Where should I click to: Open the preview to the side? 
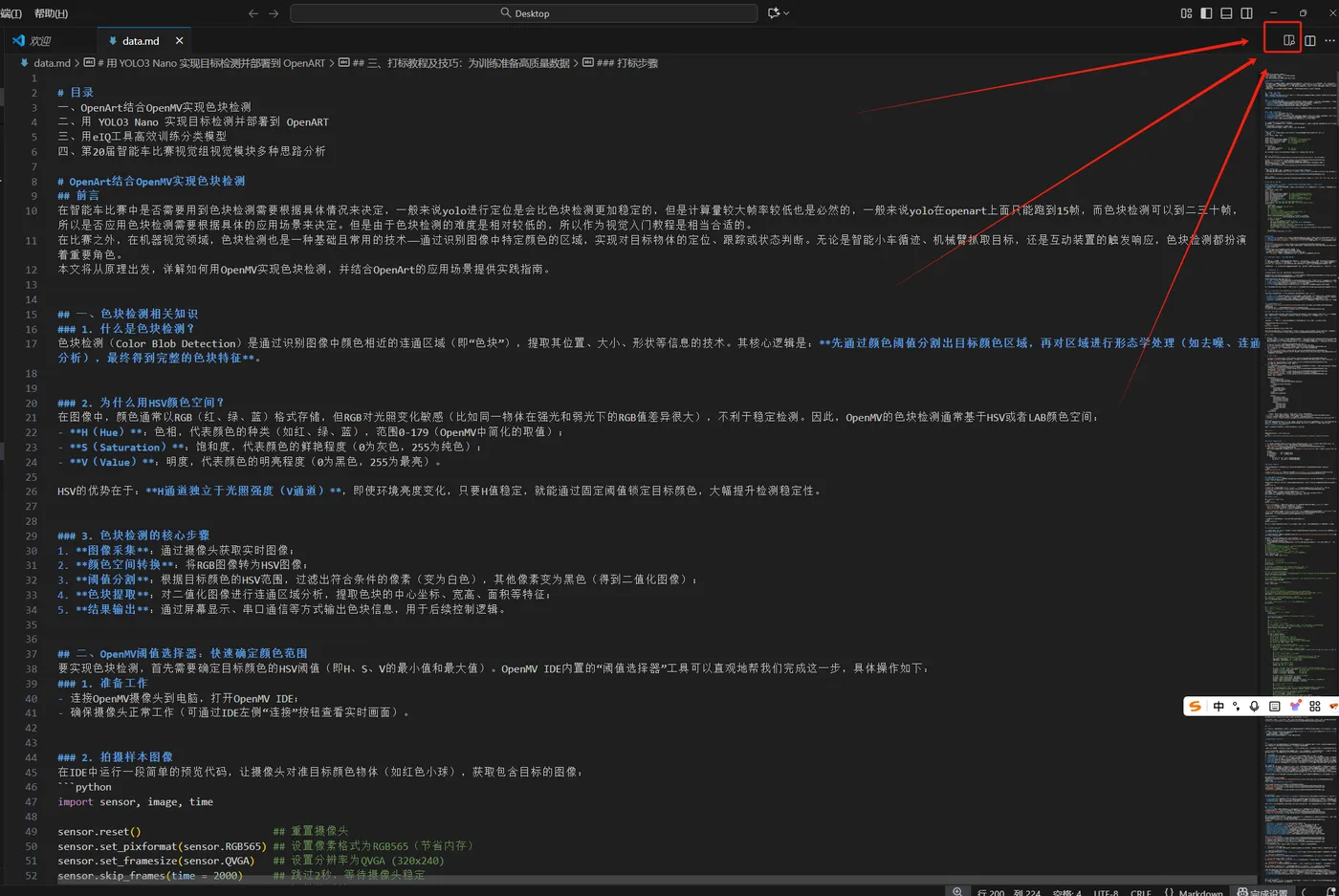1289,40
